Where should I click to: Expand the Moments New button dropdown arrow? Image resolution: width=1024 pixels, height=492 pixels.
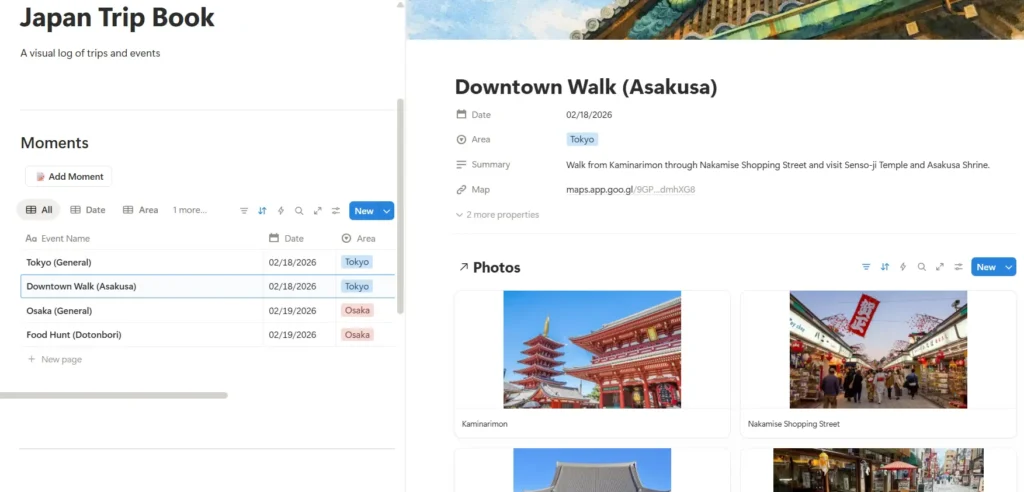(386, 211)
